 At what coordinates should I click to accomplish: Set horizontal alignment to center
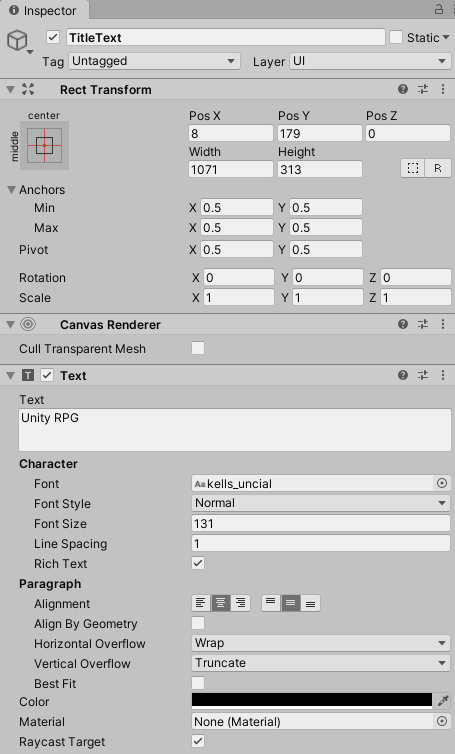click(221, 603)
